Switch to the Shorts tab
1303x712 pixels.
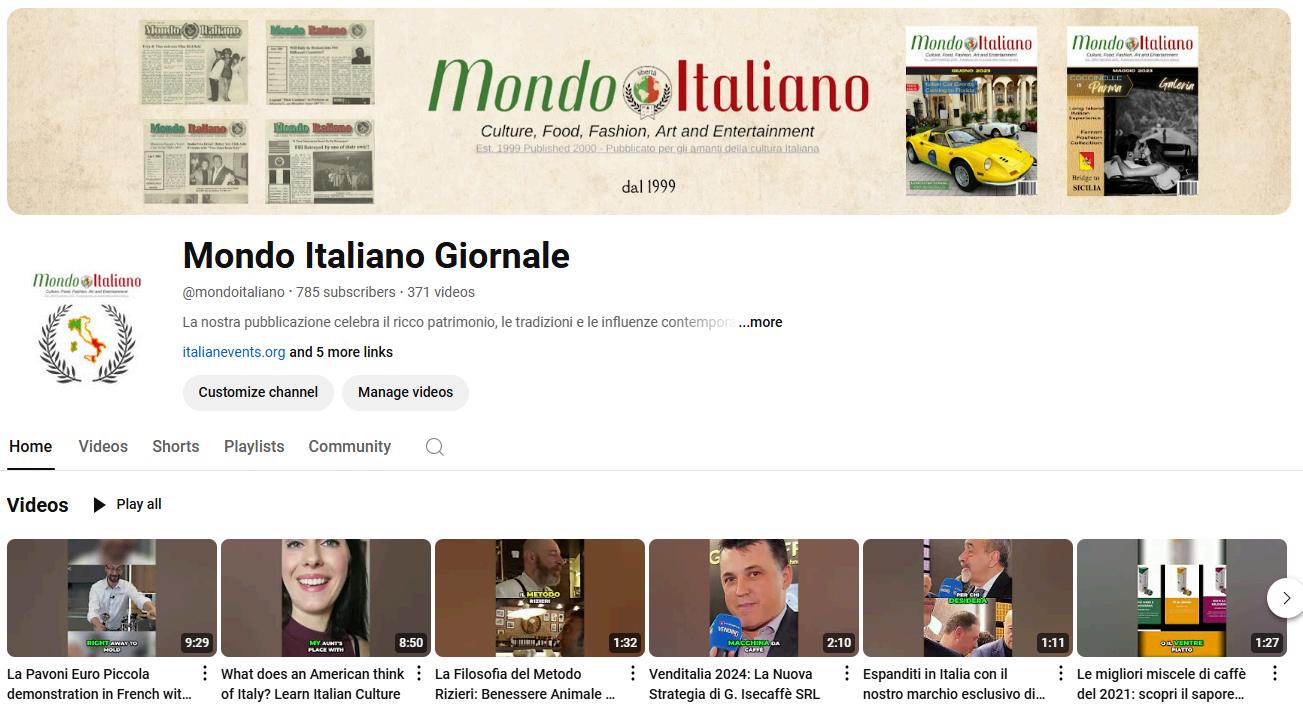click(176, 447)
